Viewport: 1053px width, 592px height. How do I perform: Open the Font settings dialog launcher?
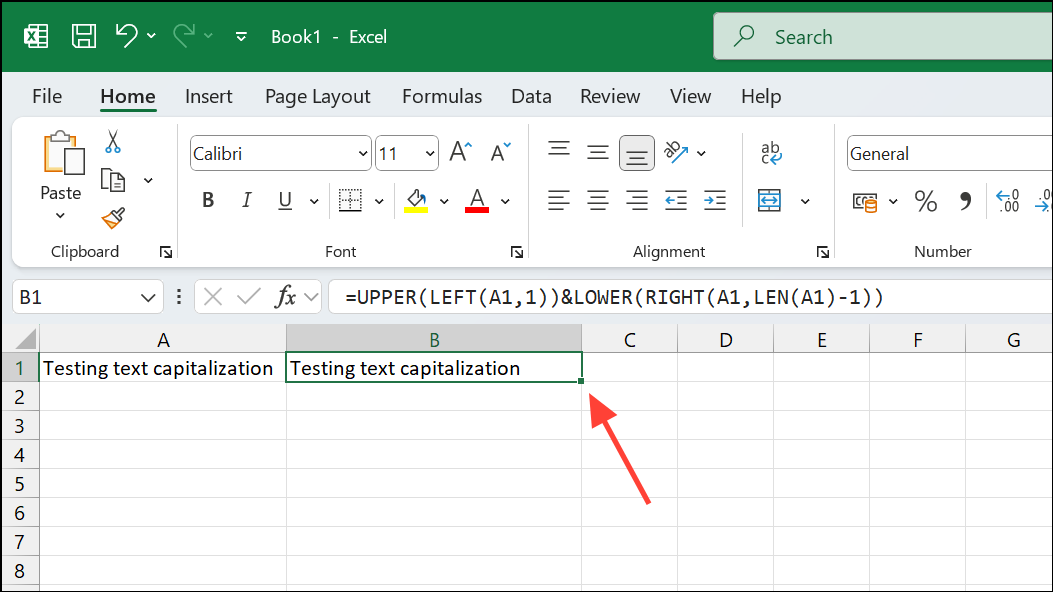517,252
